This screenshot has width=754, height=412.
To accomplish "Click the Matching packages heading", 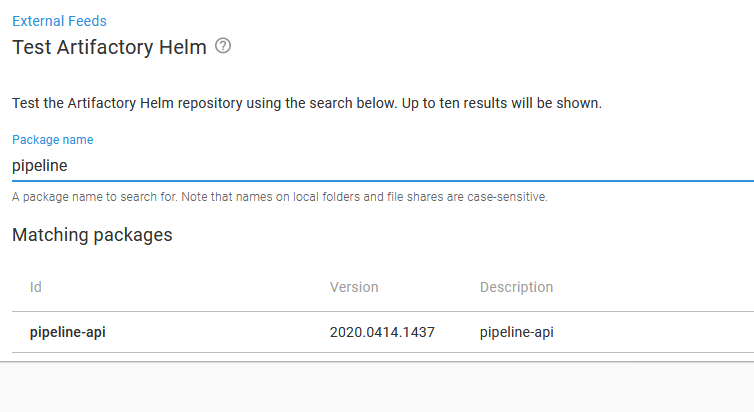I will pos(92,235).
